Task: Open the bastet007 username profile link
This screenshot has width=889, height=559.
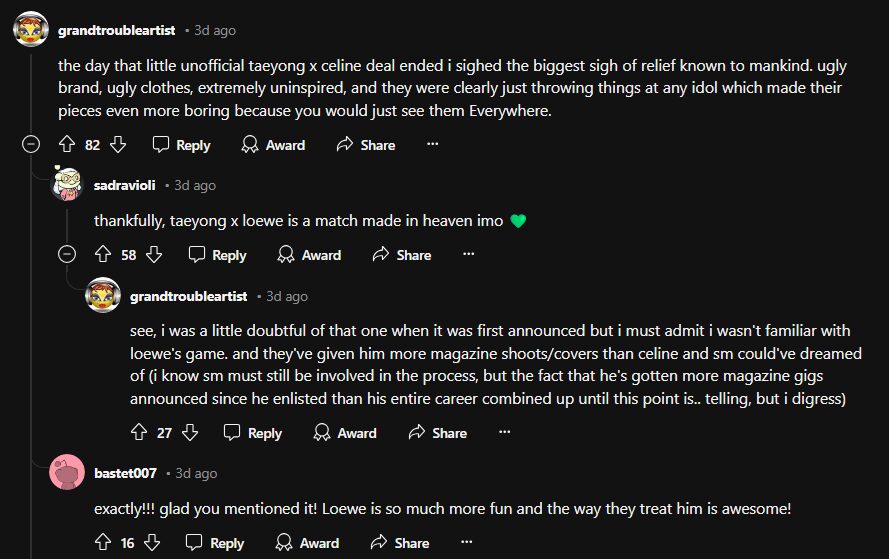Action: click(x=125, y=473)
